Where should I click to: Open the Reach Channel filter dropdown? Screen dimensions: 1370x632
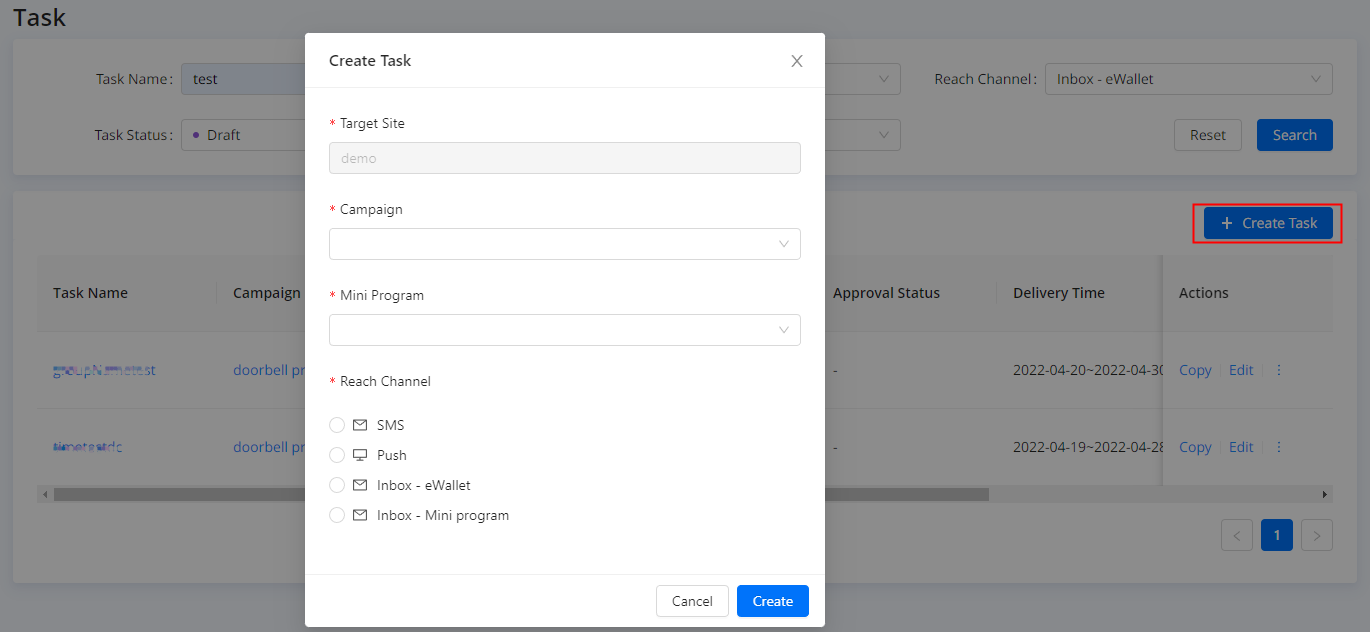pos(1187,79)
